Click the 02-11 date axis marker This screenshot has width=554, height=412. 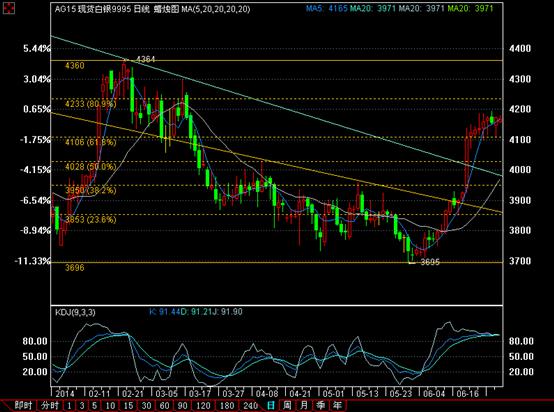[99, 394]
